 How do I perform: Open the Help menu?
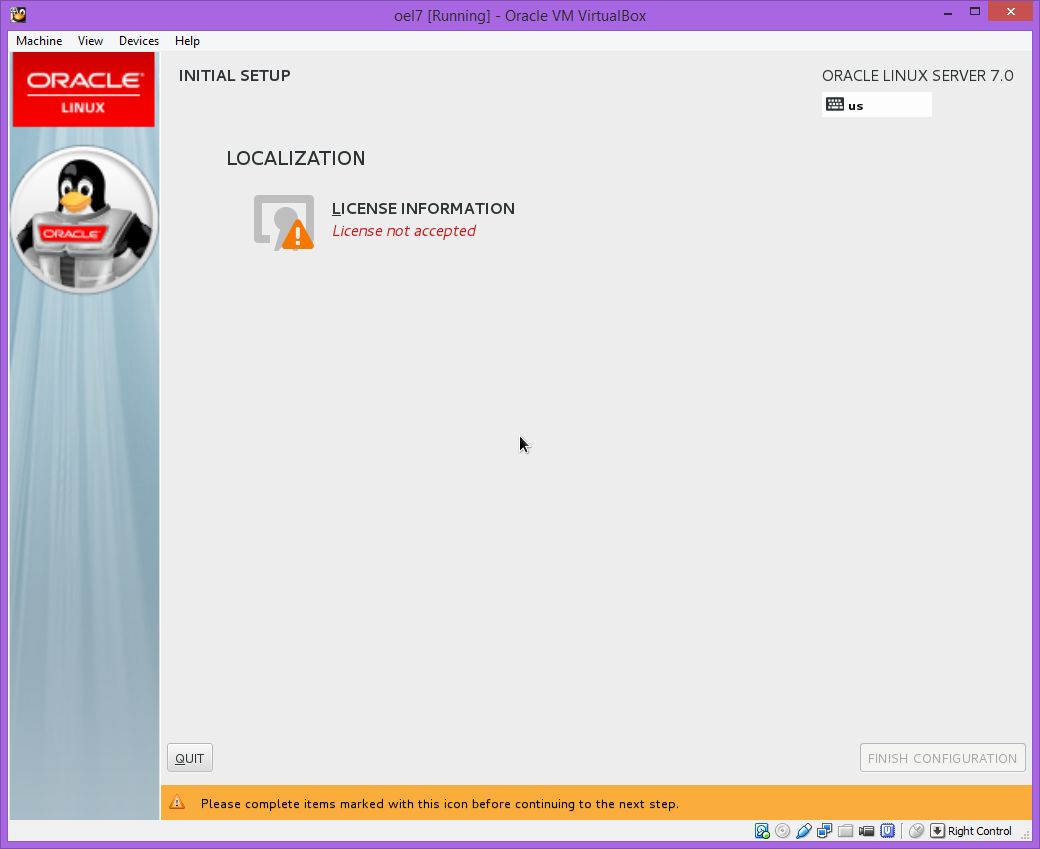click(187, 40)
